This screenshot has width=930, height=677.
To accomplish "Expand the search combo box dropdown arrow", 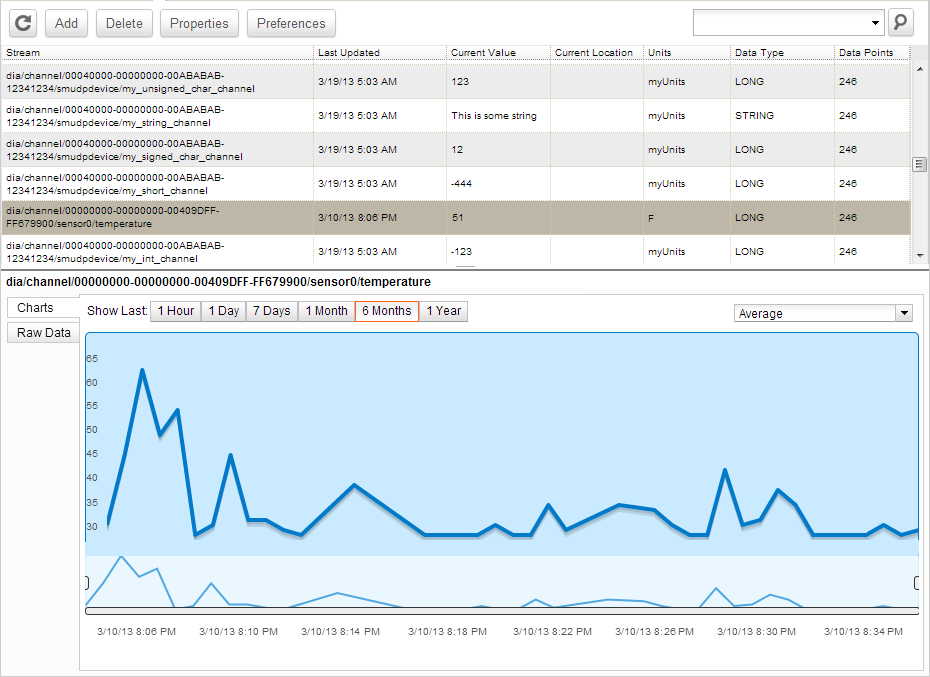I will pos(876,22).
